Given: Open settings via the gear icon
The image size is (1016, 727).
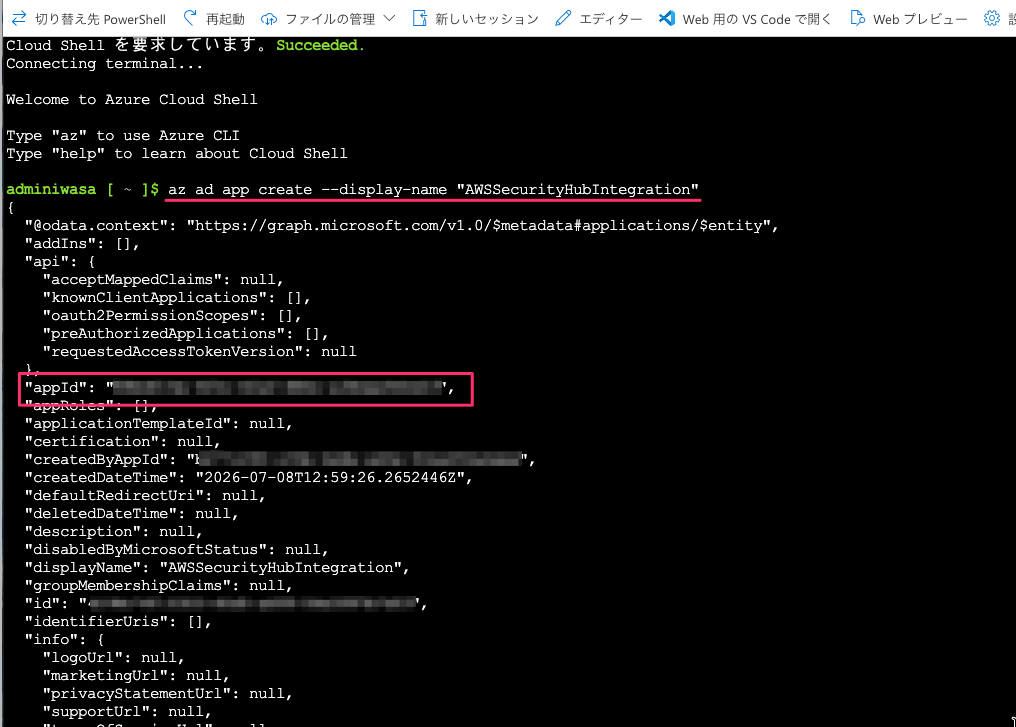Looking at the screenshot, I should [x=991, y=18].
